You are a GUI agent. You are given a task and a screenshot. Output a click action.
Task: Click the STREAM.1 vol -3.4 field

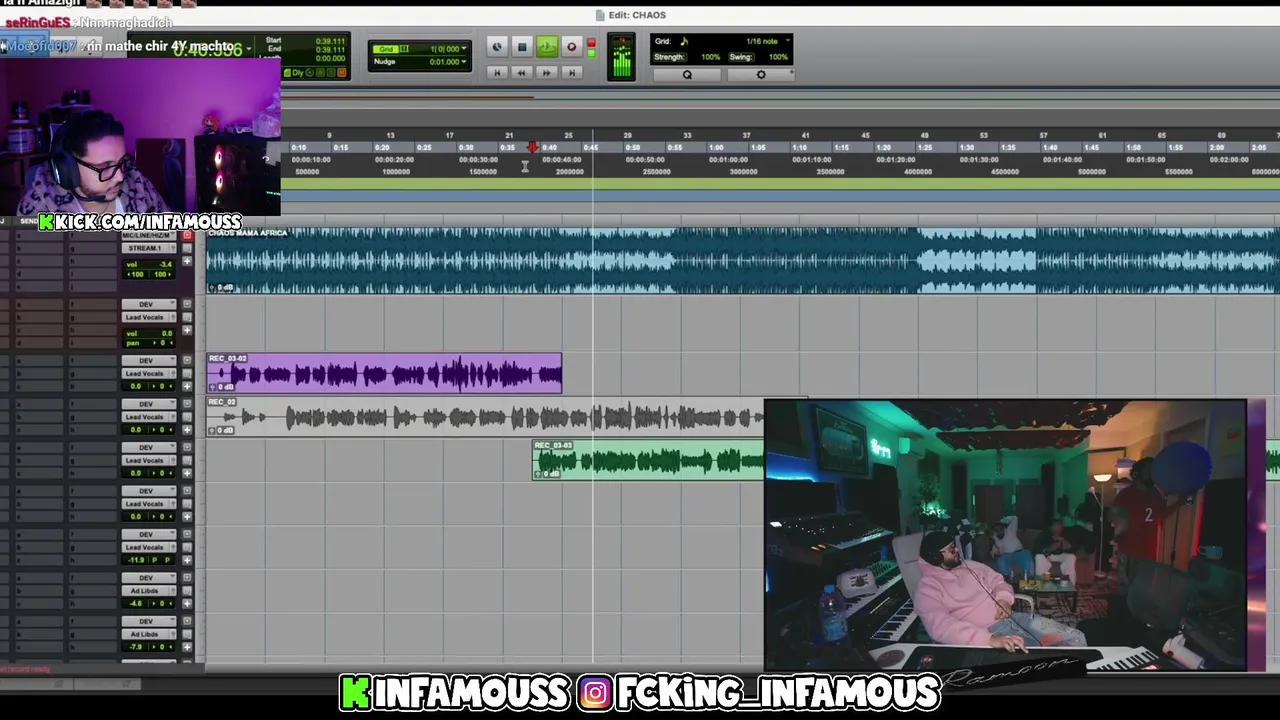point(149,264)
